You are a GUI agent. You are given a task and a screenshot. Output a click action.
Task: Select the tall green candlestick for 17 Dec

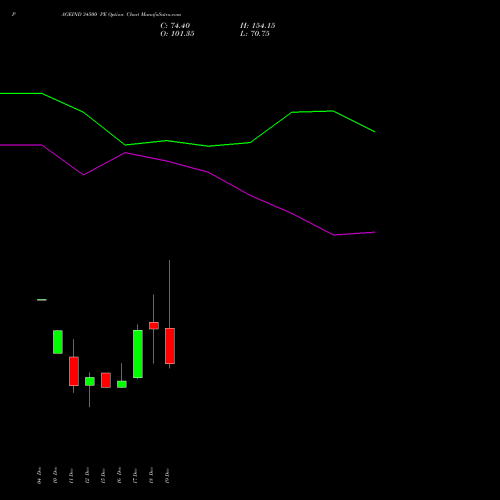(x=138, y=354)
